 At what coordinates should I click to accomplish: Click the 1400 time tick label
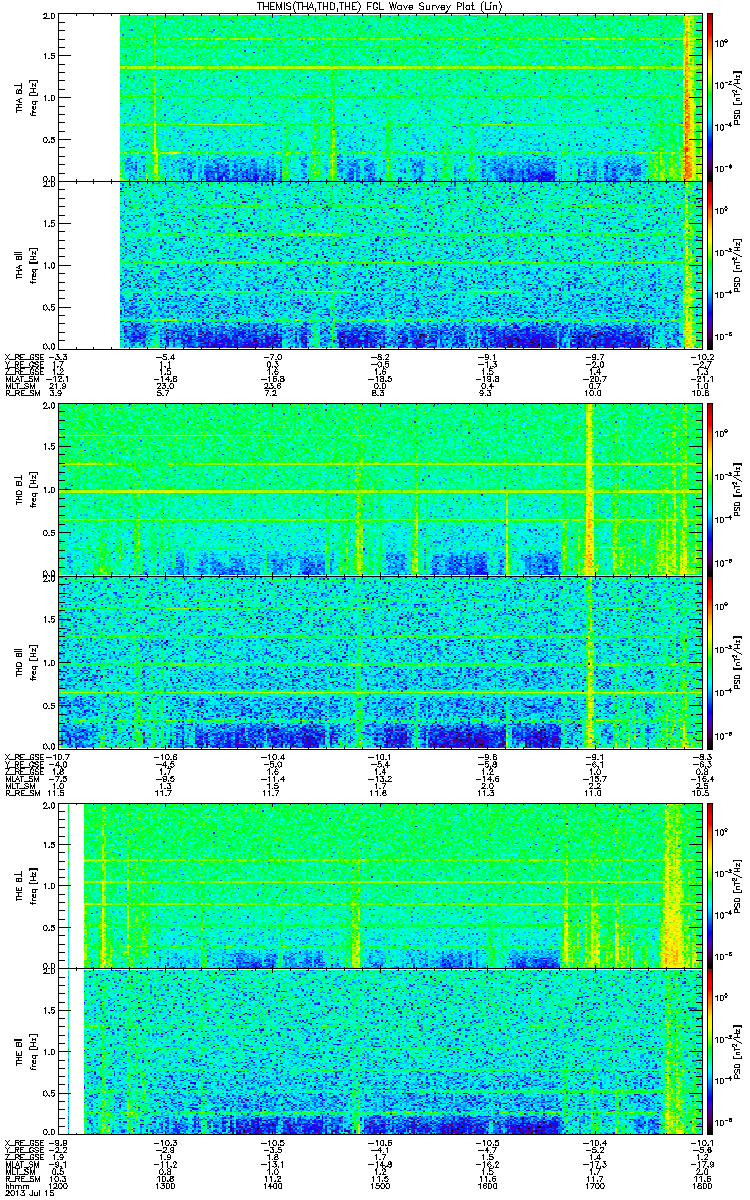[272, 1185]
